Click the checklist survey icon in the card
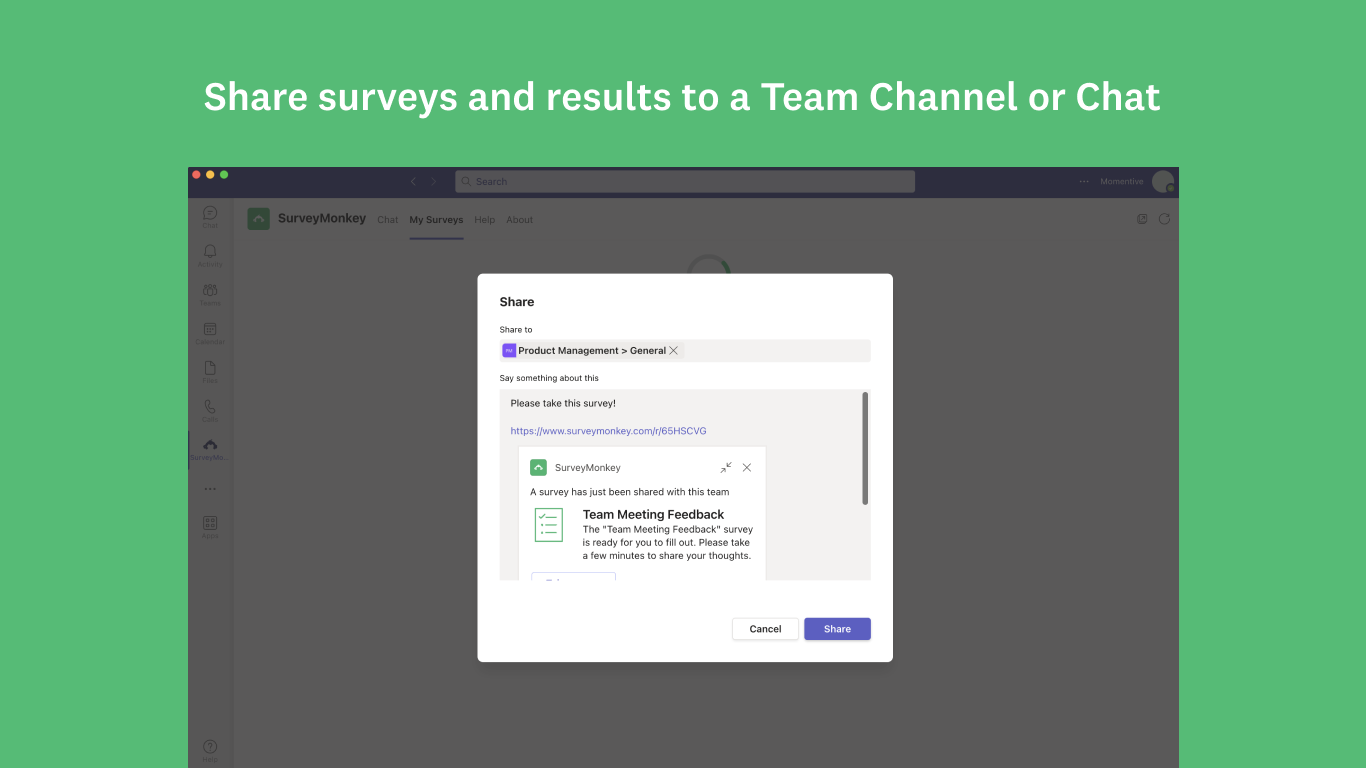Viewport: 1366px width, 768px height. click(x=549, y=525)
